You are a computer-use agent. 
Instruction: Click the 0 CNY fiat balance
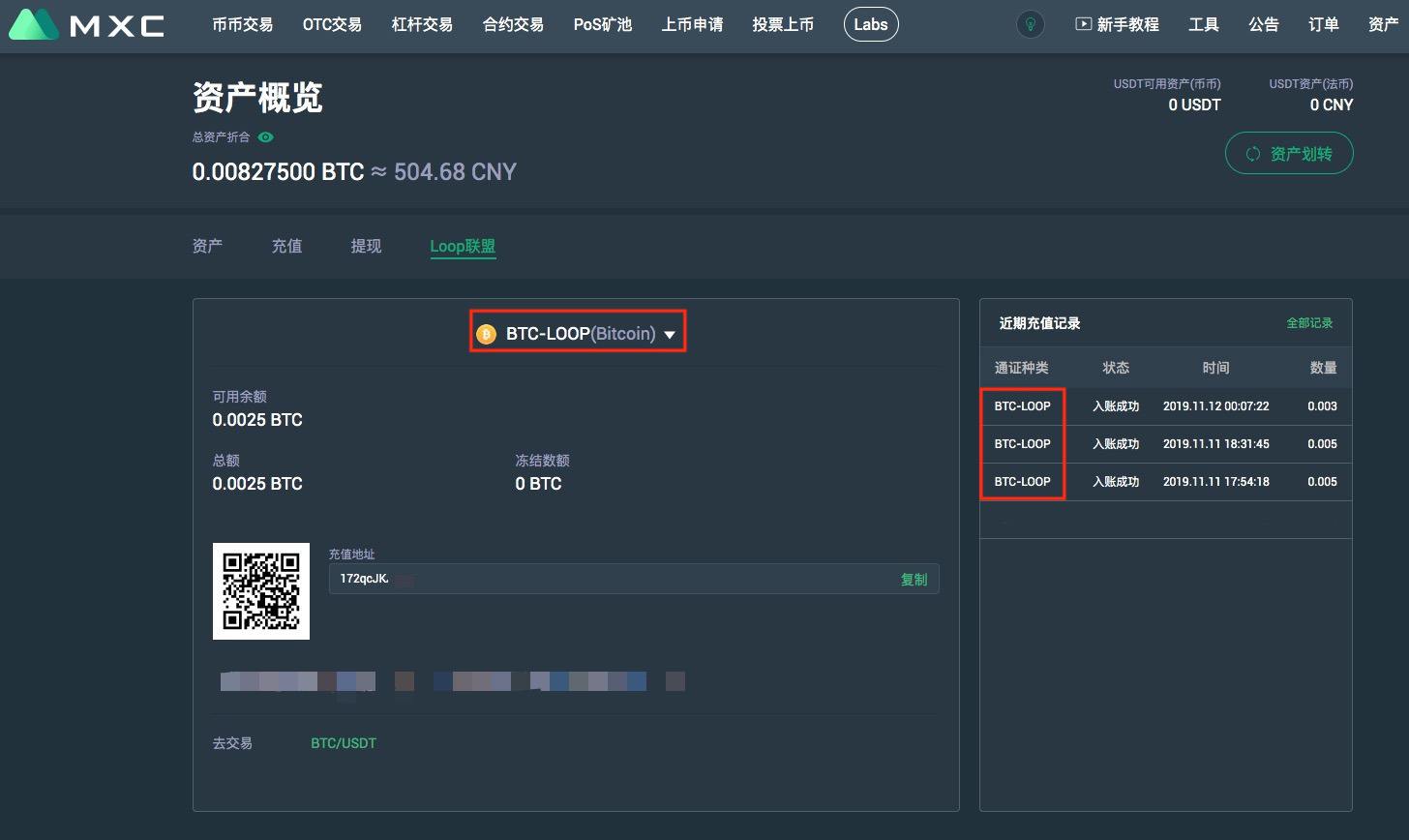click(x=1332, y=105)
